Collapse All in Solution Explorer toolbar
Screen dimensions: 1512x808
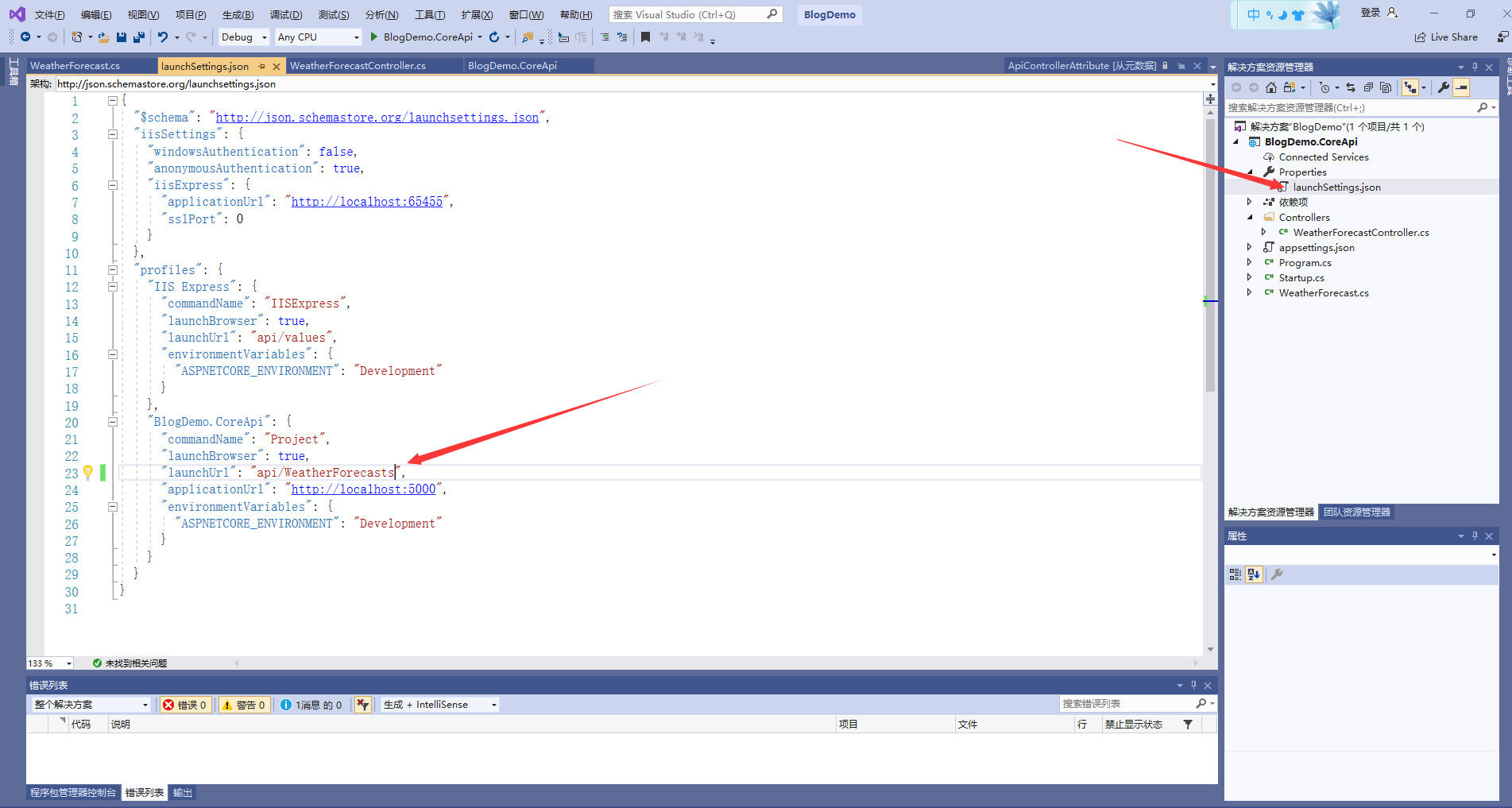pyautogui.click(x=1368, y=87)
